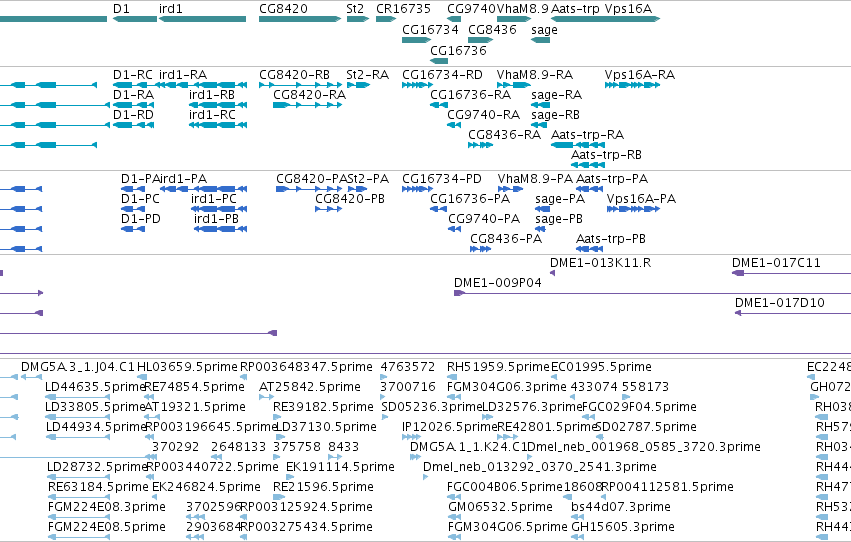Open the SD05236.3prime EST label
This screenshot has height=542, width=851.
(x=431, y=407)
